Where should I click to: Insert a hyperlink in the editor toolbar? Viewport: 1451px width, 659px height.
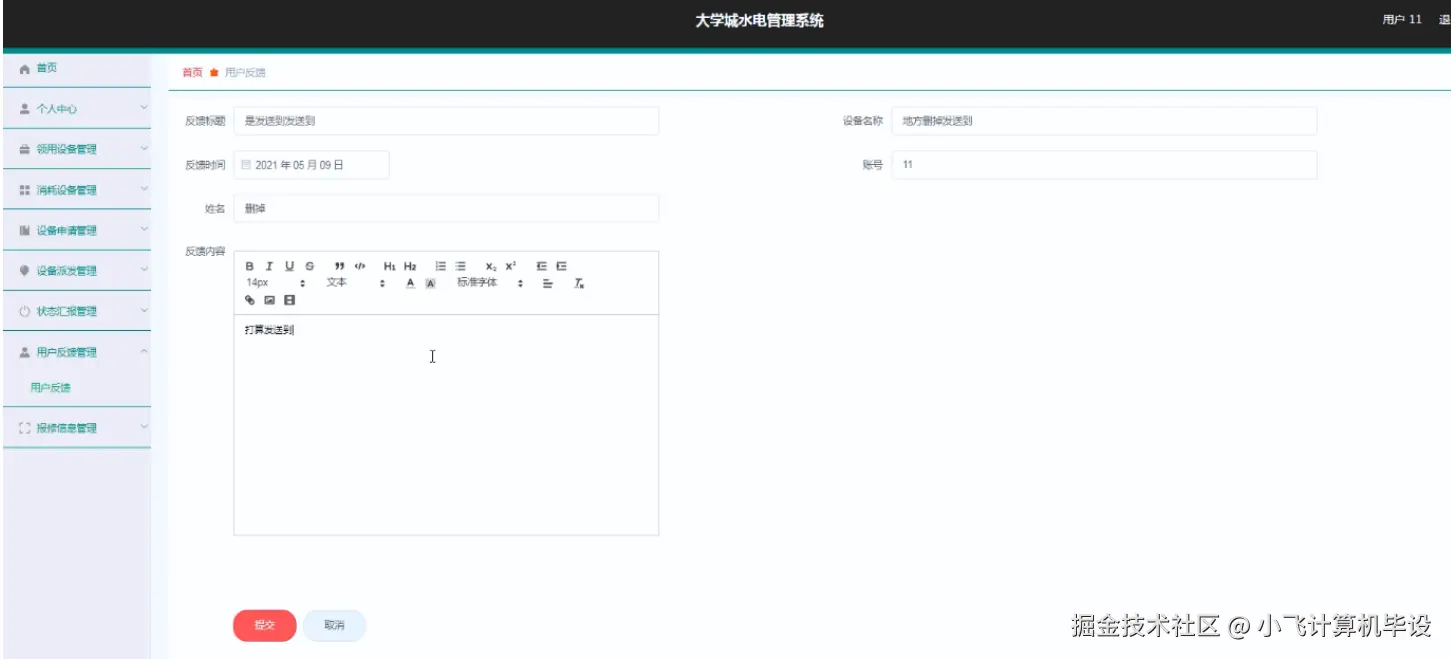[x=248, y=300]
